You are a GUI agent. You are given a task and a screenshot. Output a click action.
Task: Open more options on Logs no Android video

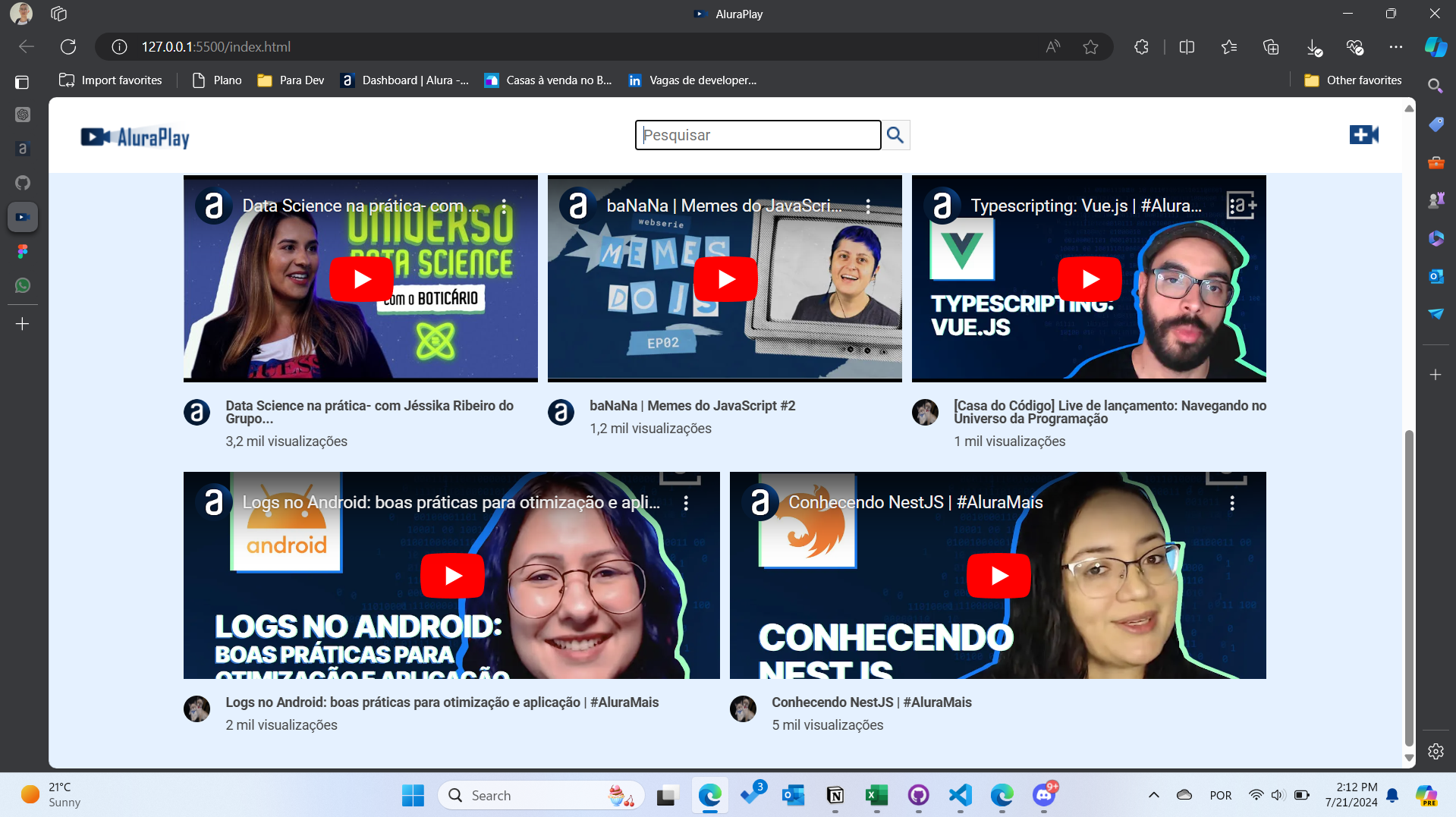[x=686, y=502]
